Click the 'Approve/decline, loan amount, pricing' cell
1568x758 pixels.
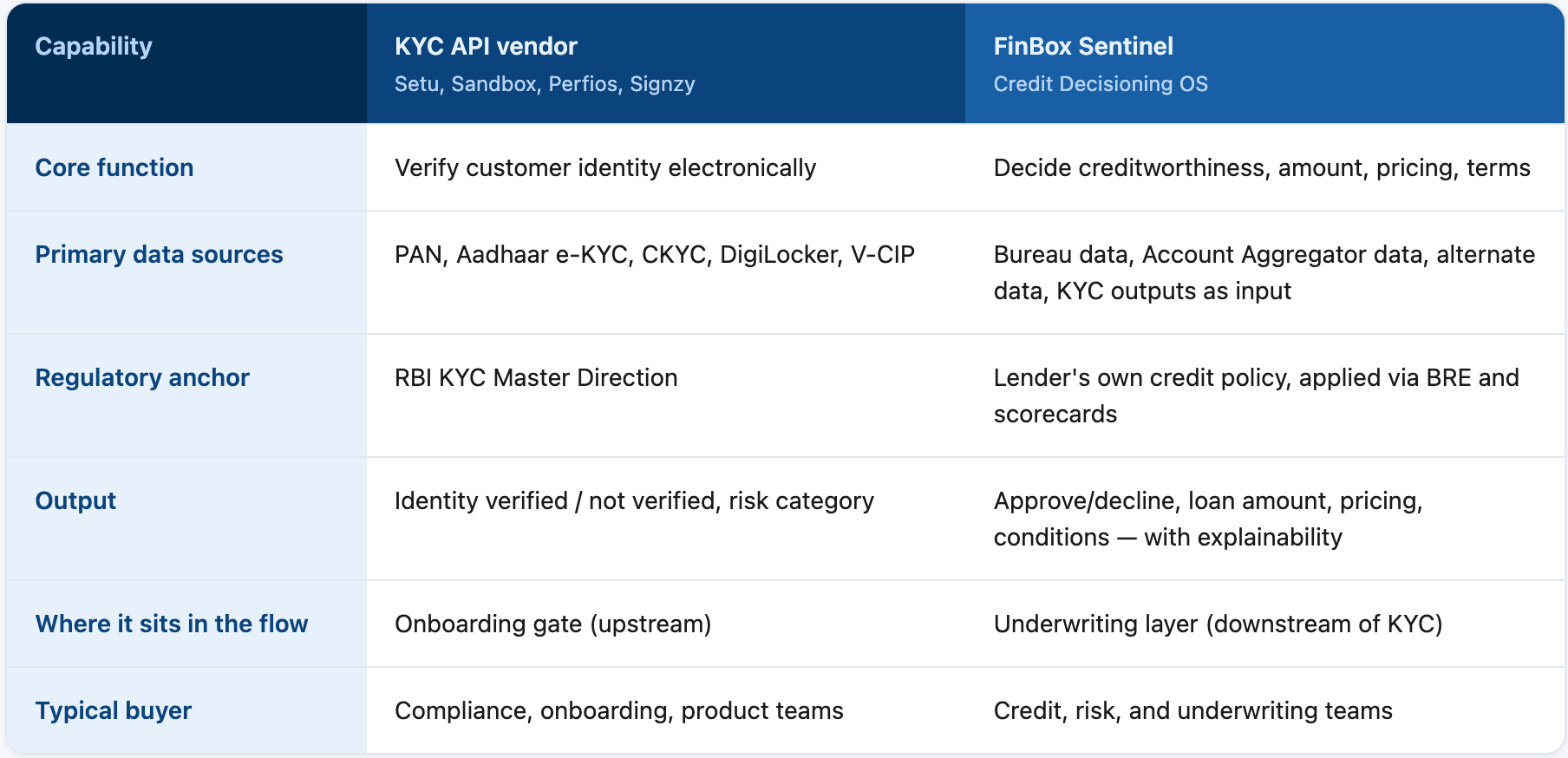(x=1208, y=519)
